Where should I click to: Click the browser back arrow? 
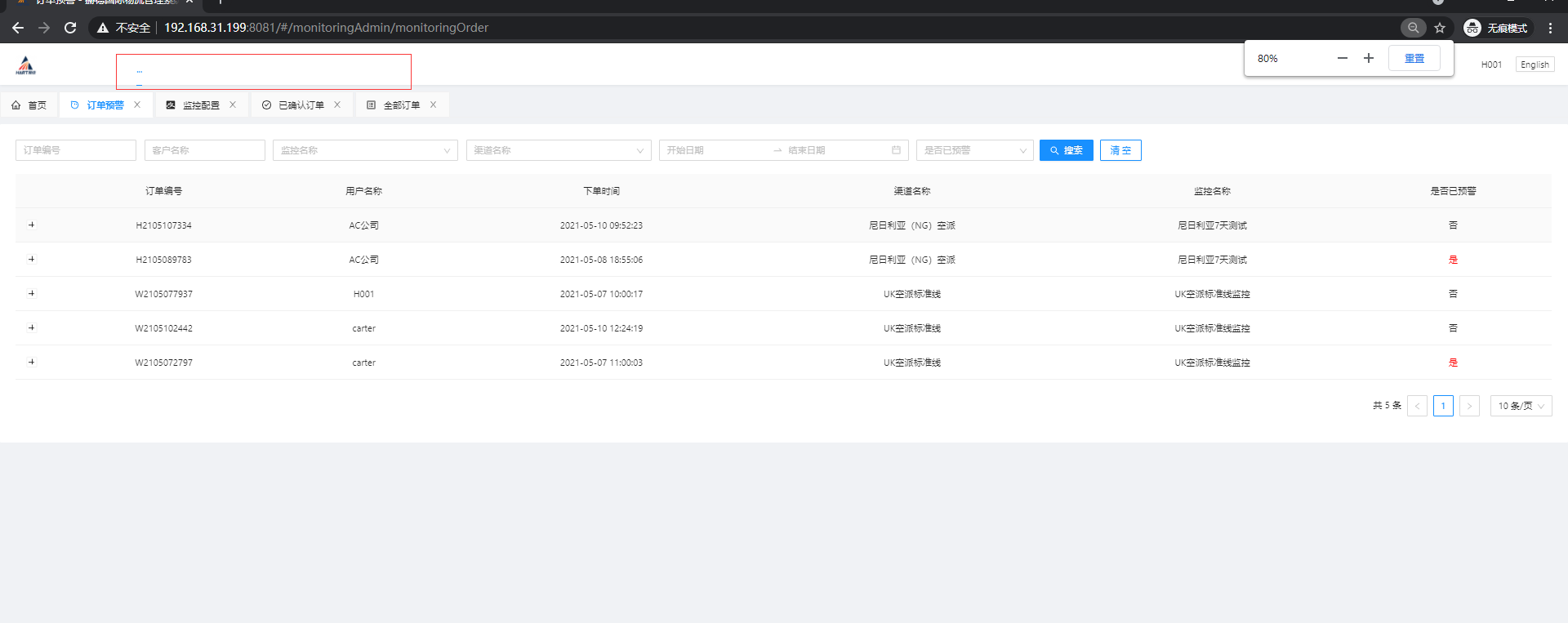coord(18,28)
